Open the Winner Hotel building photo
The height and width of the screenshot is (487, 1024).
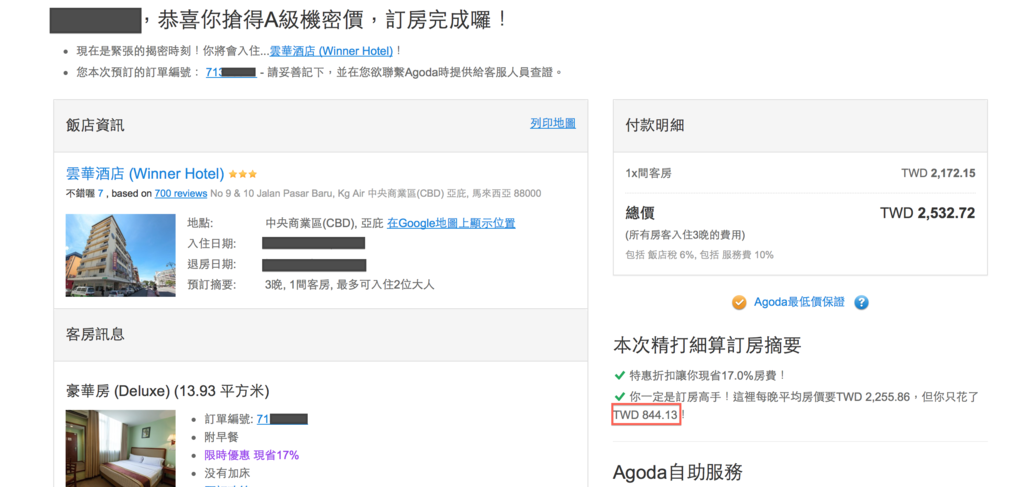tap(106, 254)
